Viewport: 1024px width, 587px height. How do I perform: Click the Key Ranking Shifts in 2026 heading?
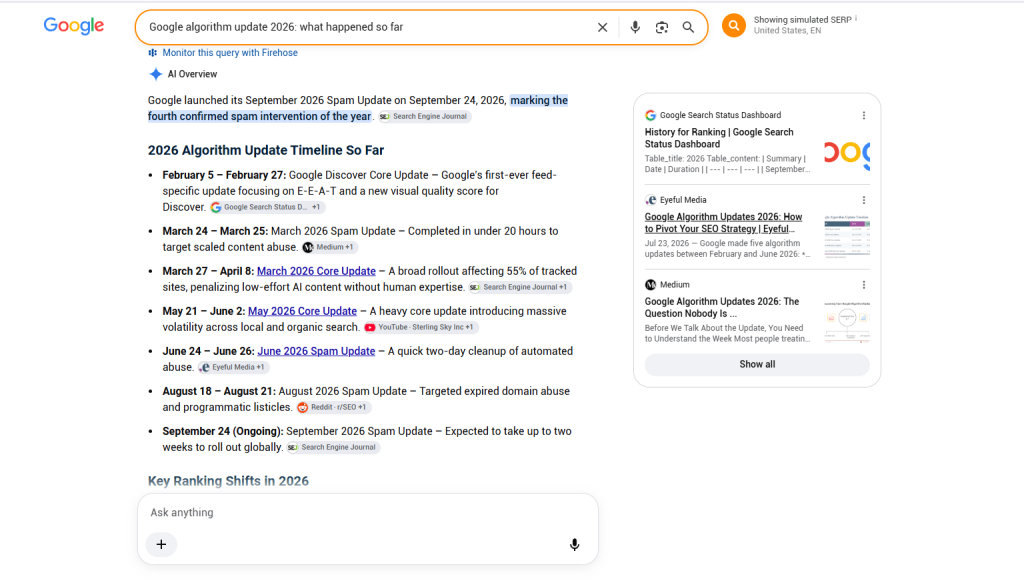(229, 481)
